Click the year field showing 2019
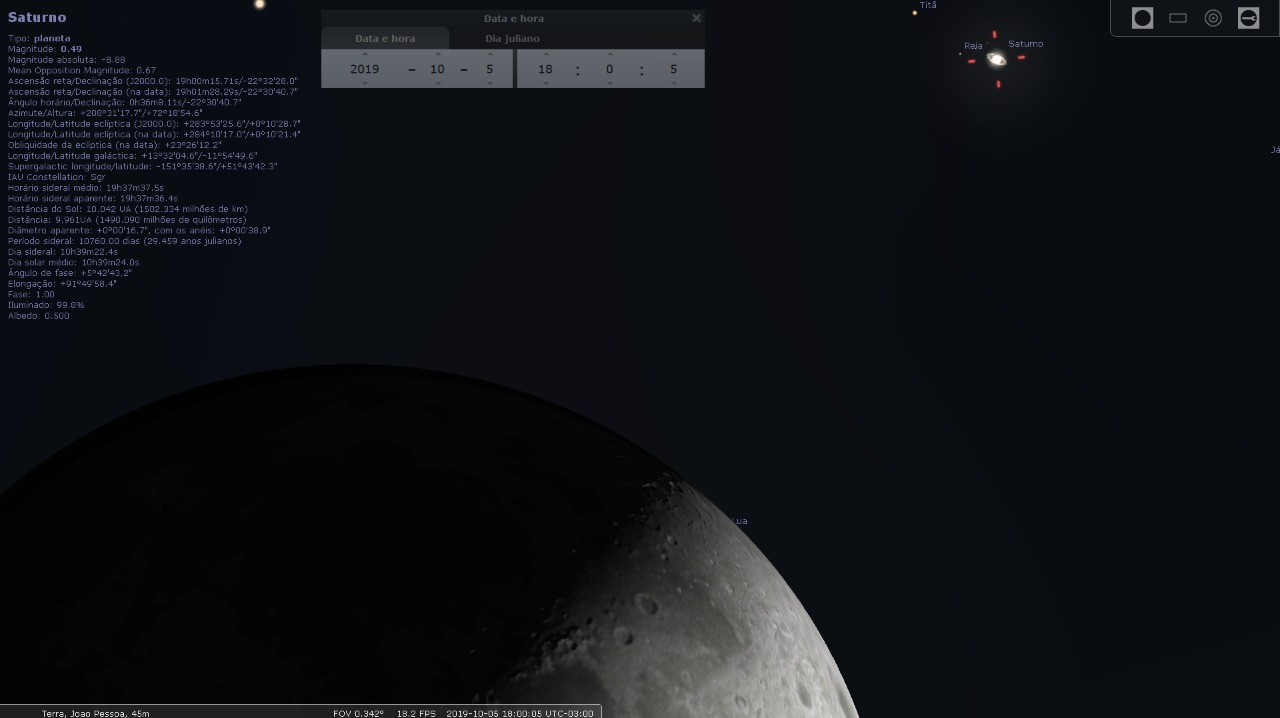The width and height of the screenshot is (1280, 718). 364,69
